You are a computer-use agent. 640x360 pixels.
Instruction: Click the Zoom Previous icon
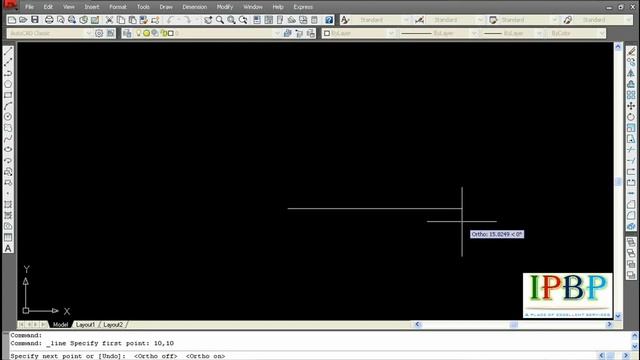click(x=243, y=20)
